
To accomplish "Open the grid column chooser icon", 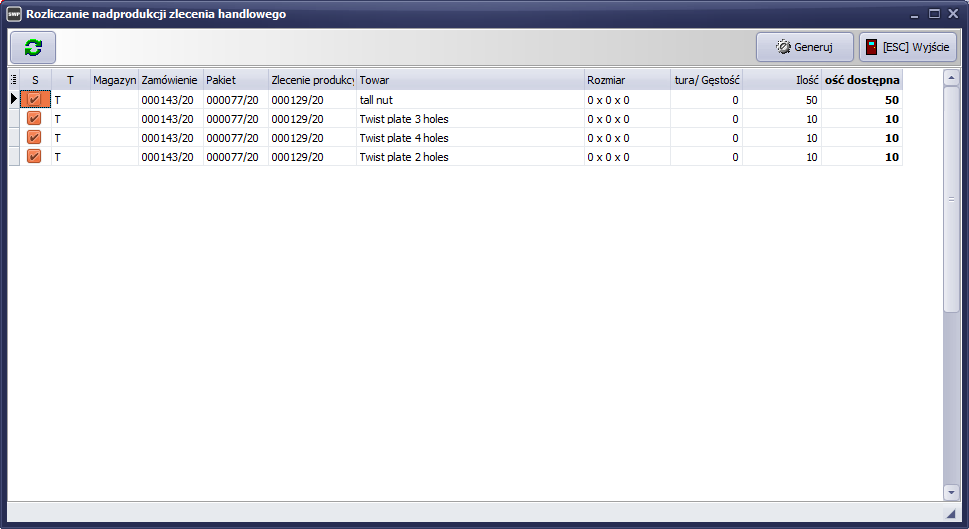I will [13, 79].
